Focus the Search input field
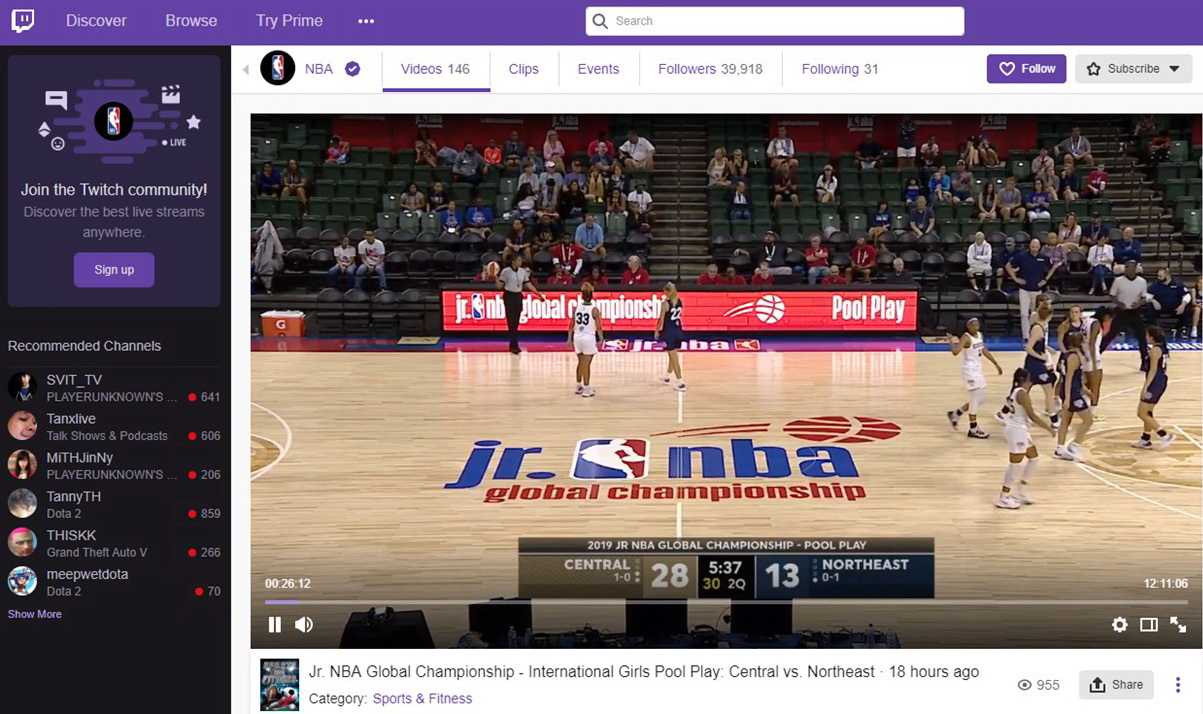 tap(775, 21)
